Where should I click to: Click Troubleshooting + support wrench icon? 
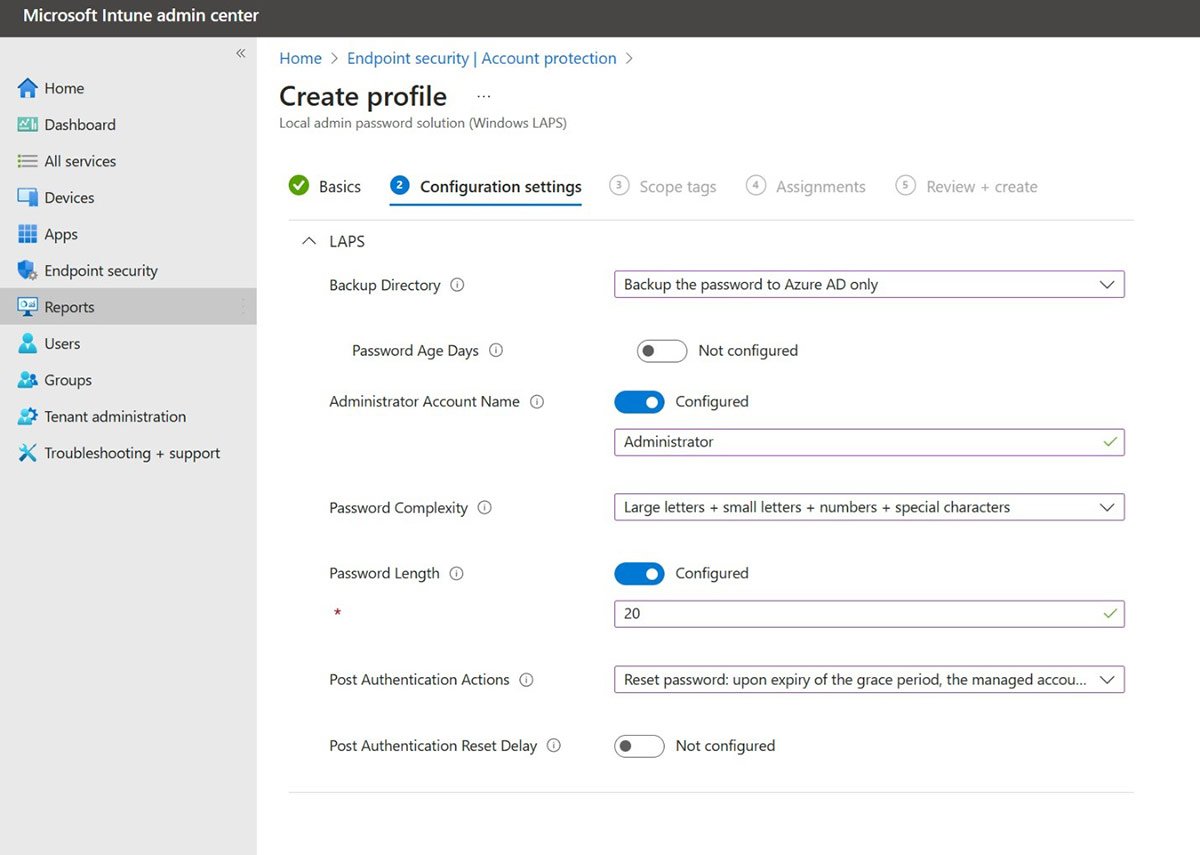(x=27, y=453)
